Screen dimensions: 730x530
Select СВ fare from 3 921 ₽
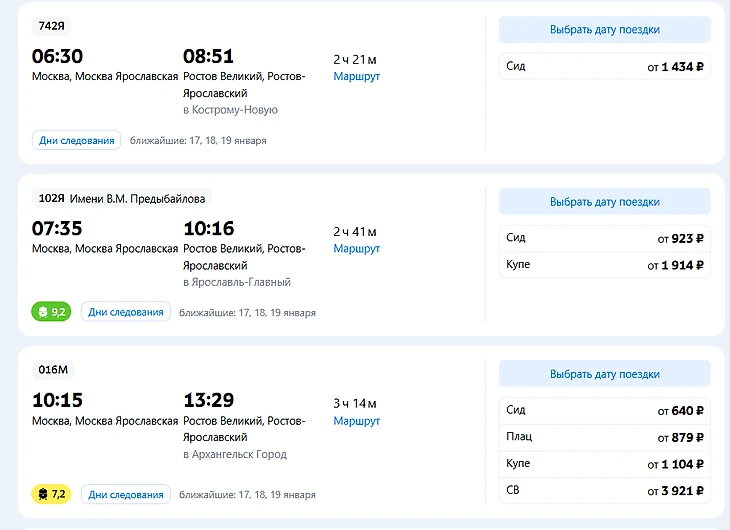(x=604, y=490)
